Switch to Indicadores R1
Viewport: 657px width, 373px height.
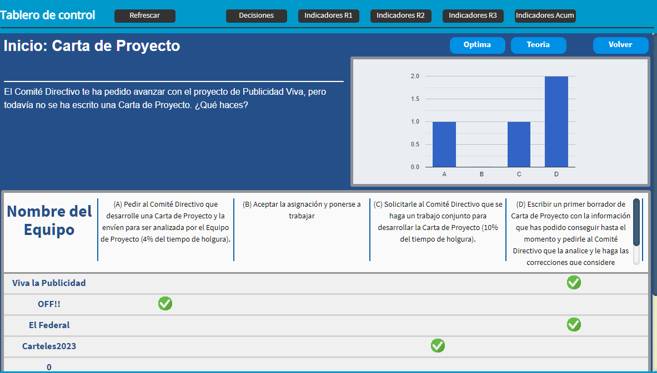pyautogui.click(x=328, y=16)
